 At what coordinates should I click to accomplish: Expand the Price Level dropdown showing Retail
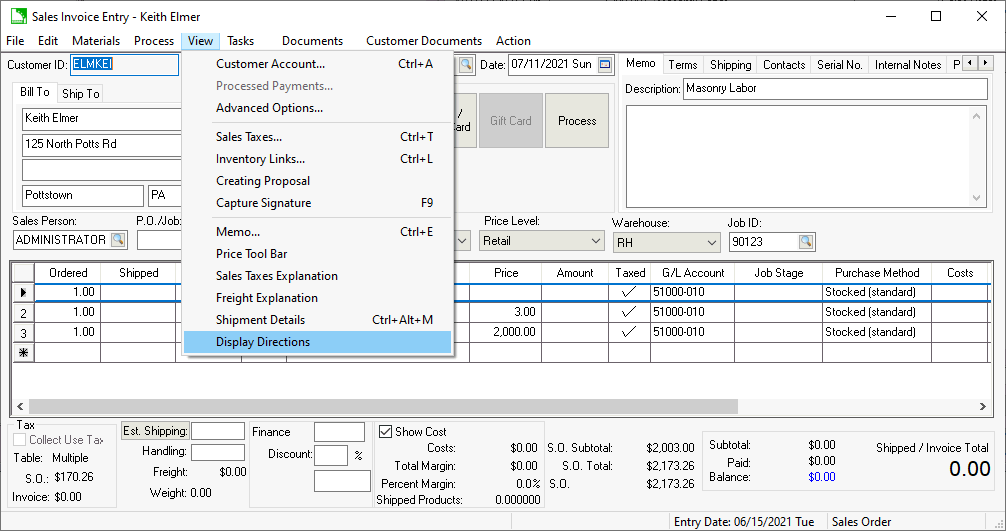pos(595,241)
